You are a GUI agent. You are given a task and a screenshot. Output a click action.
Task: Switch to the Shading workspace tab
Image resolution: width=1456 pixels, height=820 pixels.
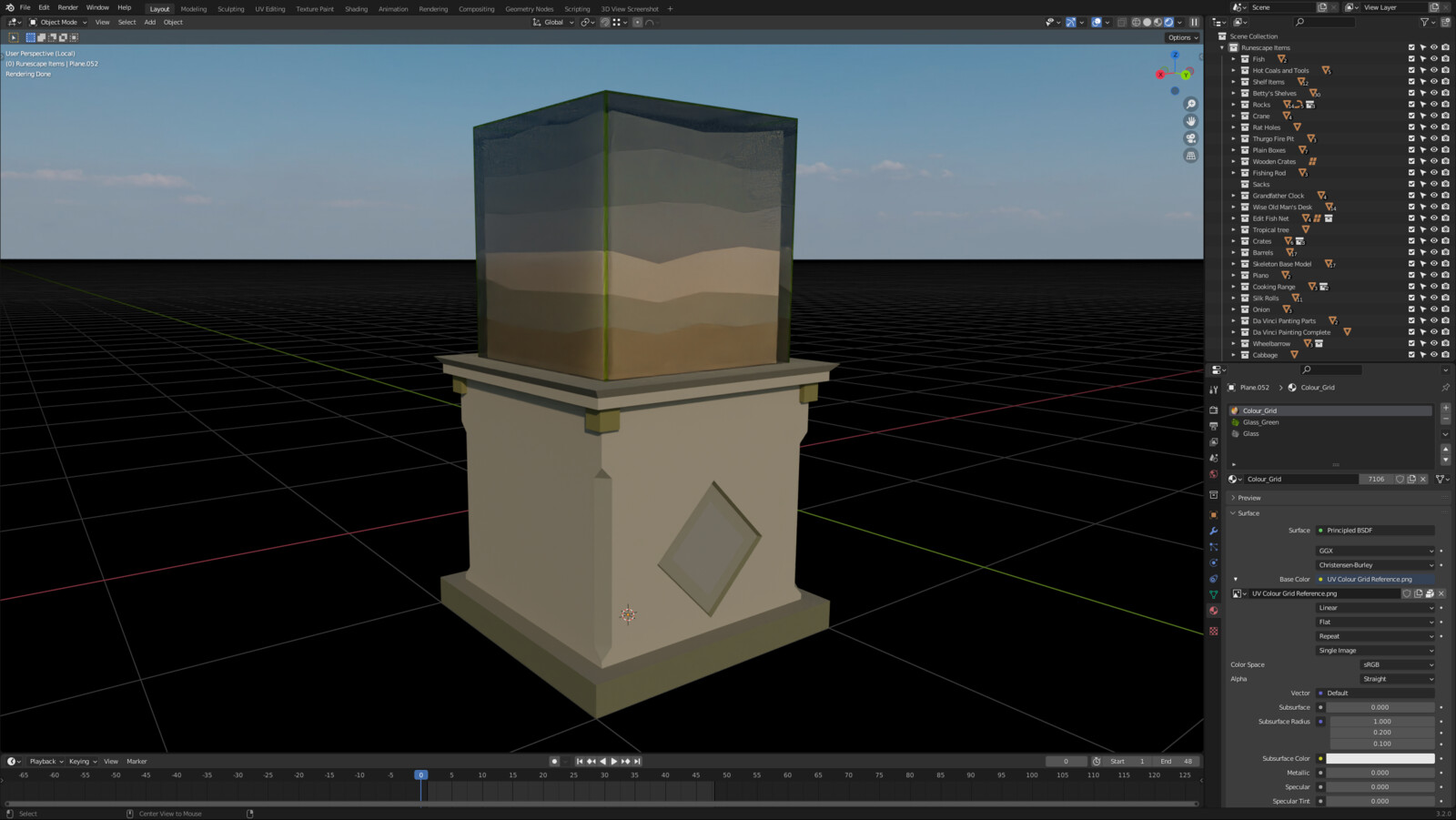click(356, 9)
